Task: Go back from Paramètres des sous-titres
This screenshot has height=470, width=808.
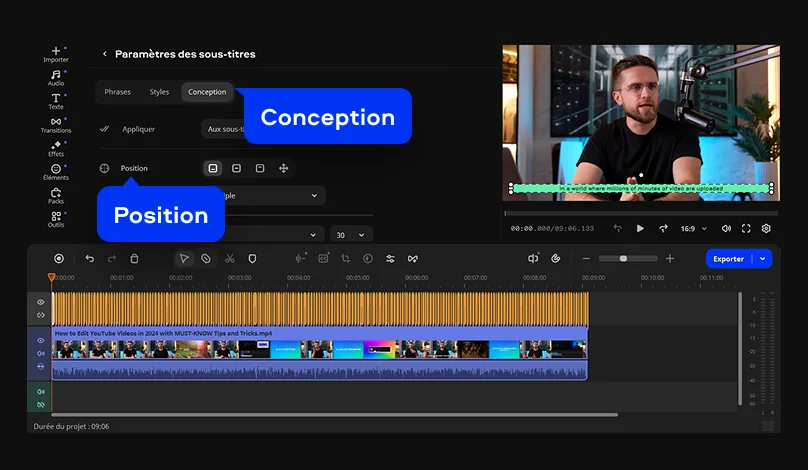Action: (x=105, y=54)
